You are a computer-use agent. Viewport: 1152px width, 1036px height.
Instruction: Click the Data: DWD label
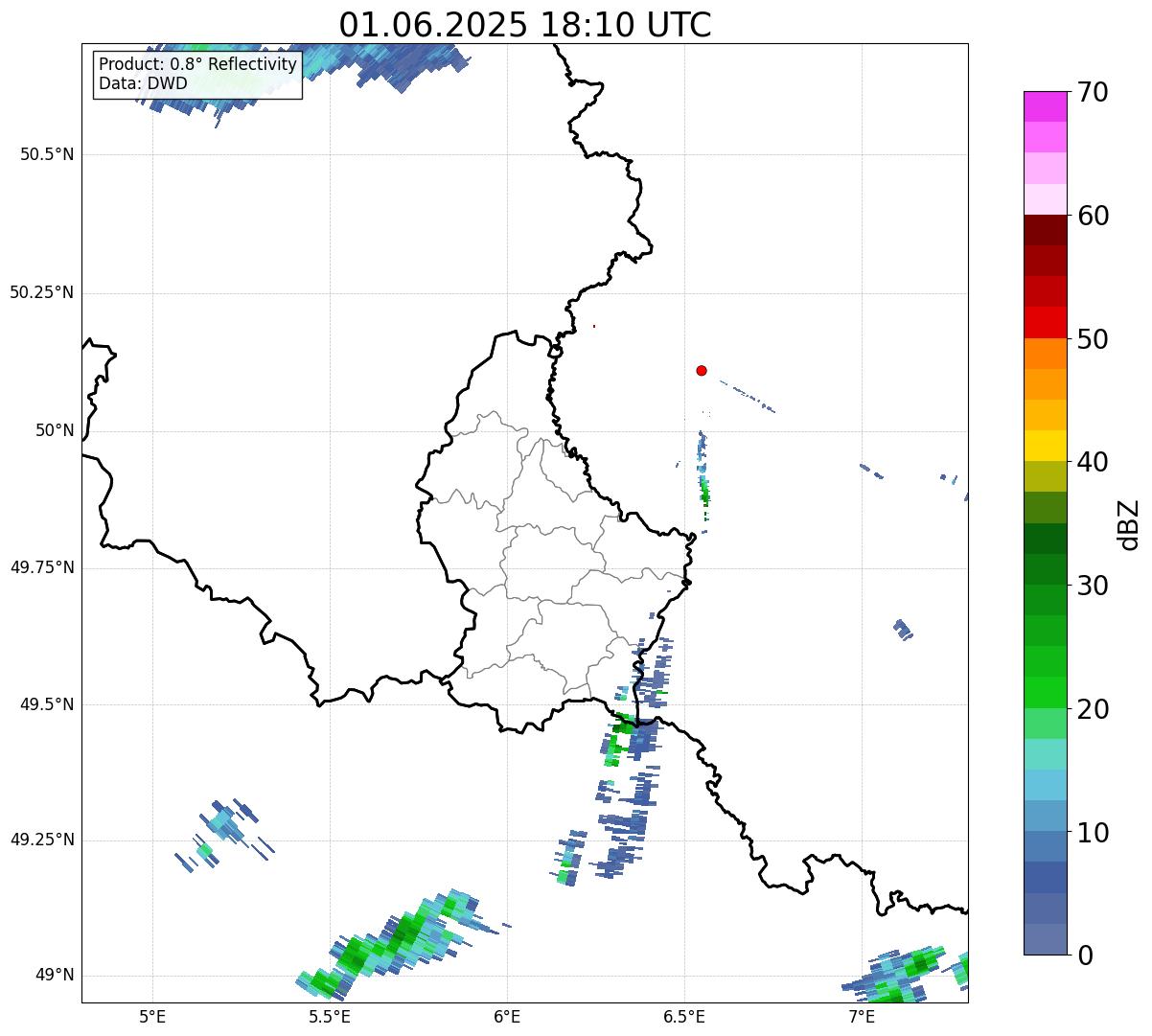pos(144,83)
